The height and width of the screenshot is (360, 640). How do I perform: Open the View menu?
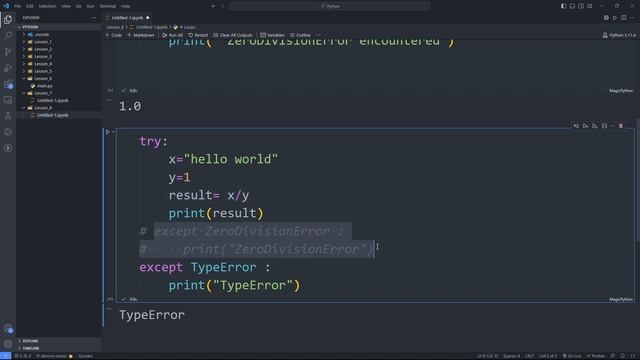[66, 6]
